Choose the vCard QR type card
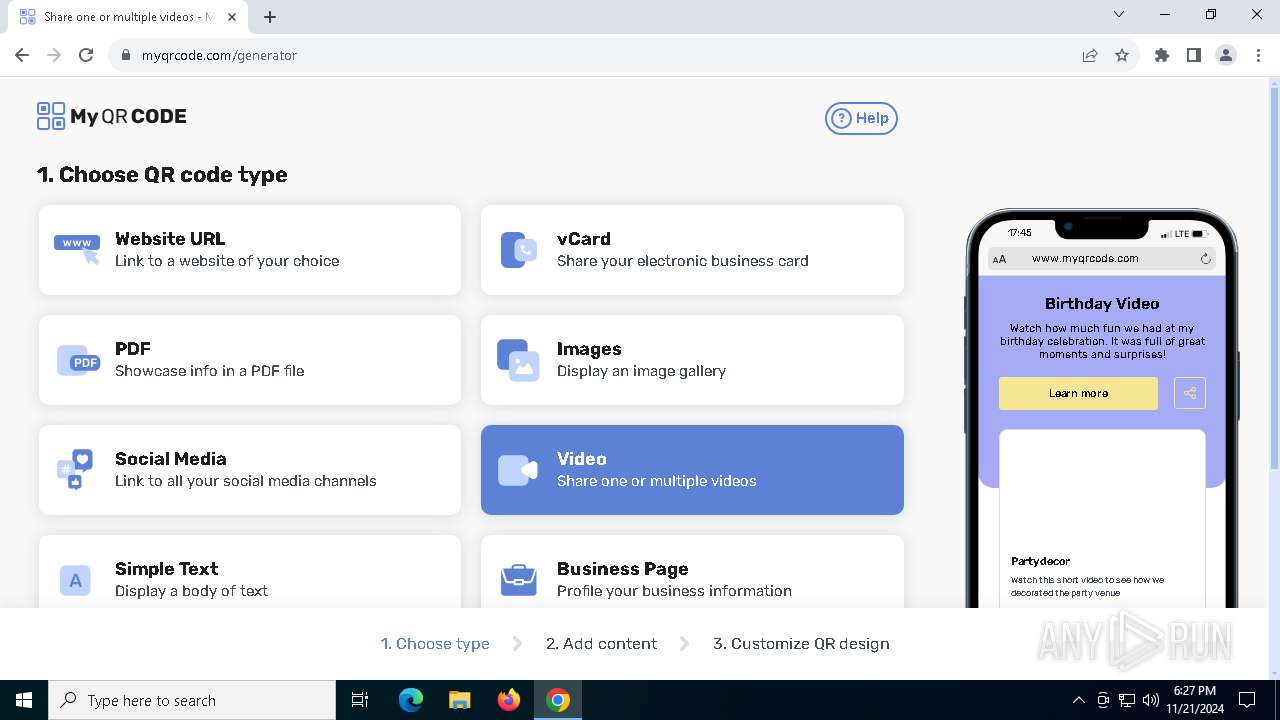This screenshot has height=720, width=1280. point(692,250)
